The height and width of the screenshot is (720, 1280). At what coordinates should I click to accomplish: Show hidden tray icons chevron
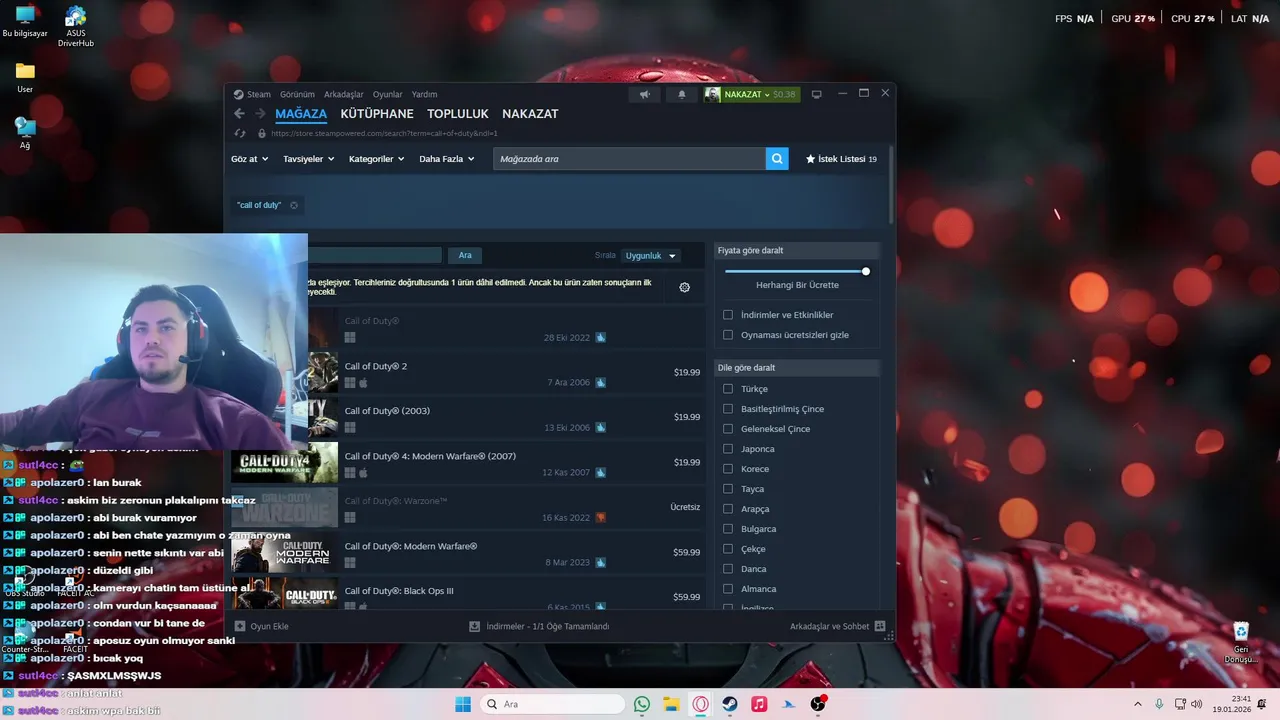click(1137, 704)
